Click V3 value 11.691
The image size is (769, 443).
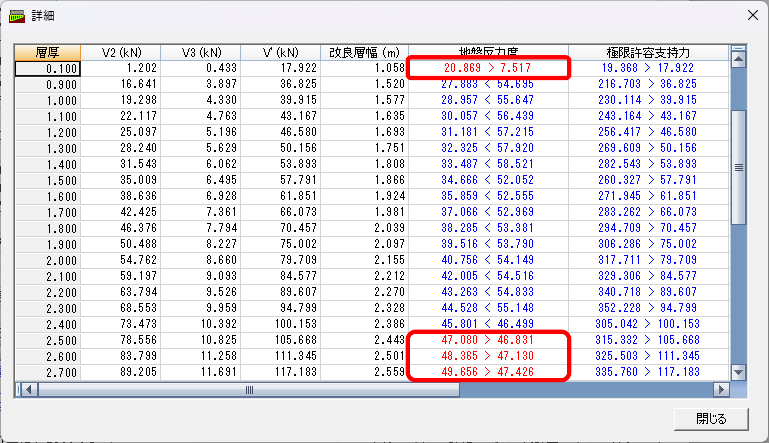[x=201, y=372]
